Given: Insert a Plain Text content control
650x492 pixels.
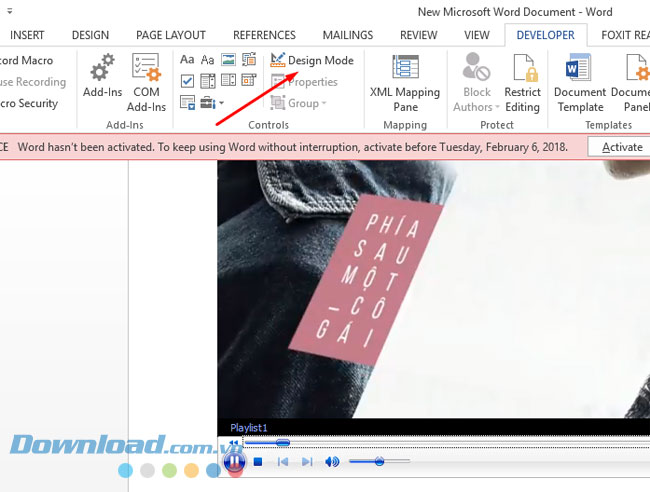Looking at the screenshot, I should point(207,60).
